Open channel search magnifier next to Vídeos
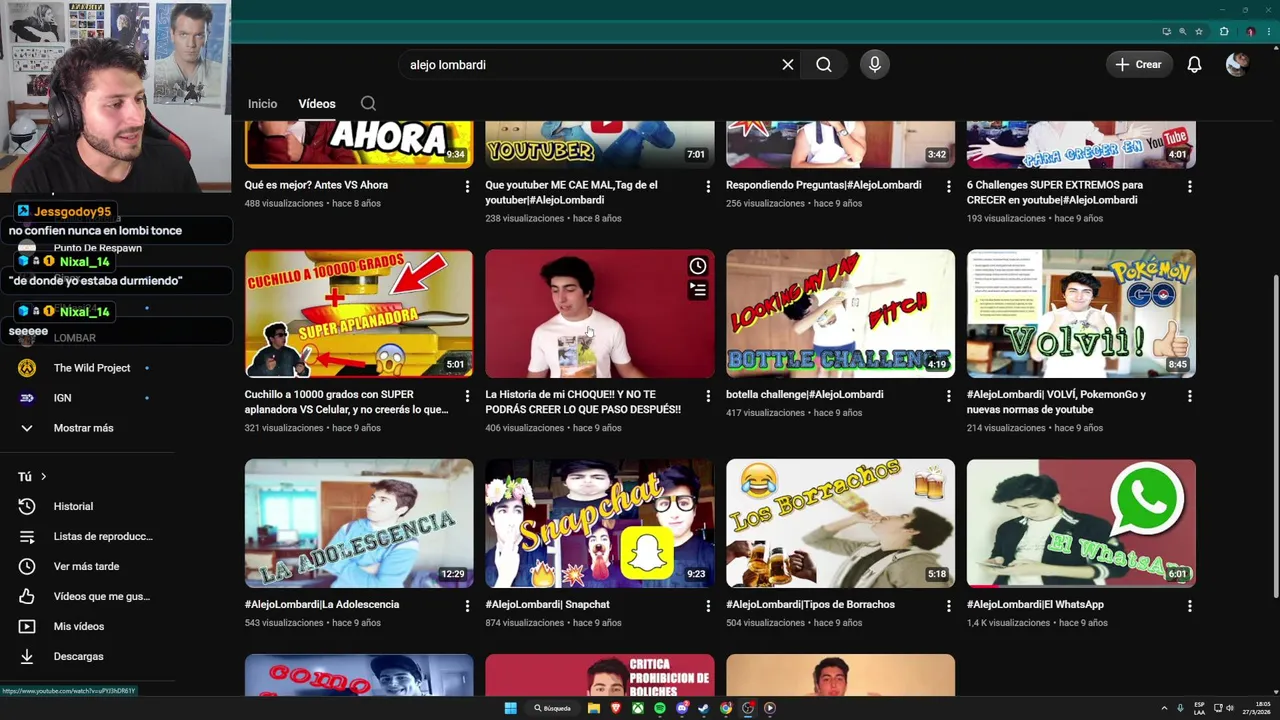The width and height of the screenshot is (1280, 720). [368, 103]
